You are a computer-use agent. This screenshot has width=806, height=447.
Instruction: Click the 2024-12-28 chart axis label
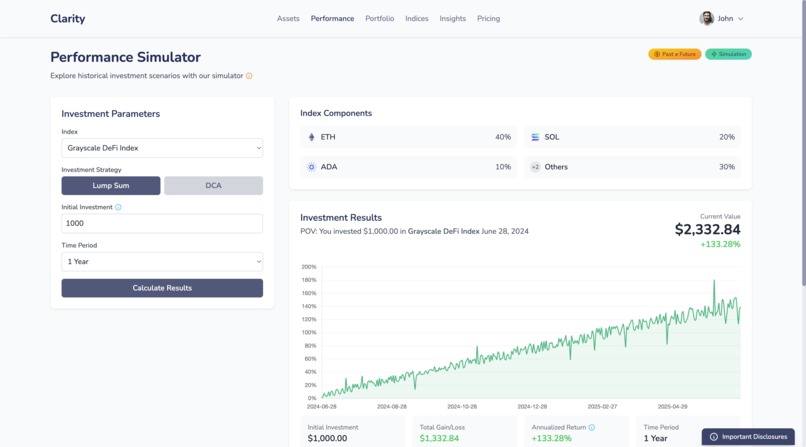(532, 406)
